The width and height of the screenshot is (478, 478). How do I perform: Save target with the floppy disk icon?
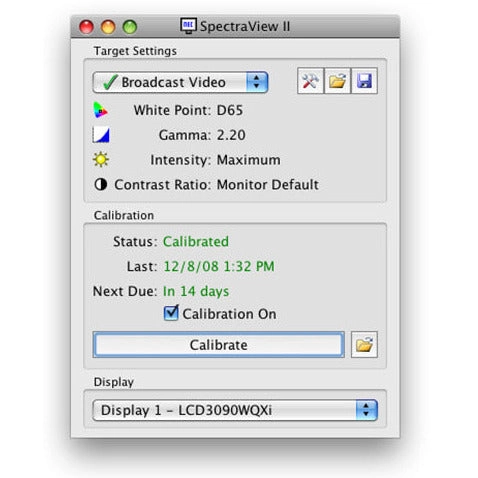click(364, 81)
